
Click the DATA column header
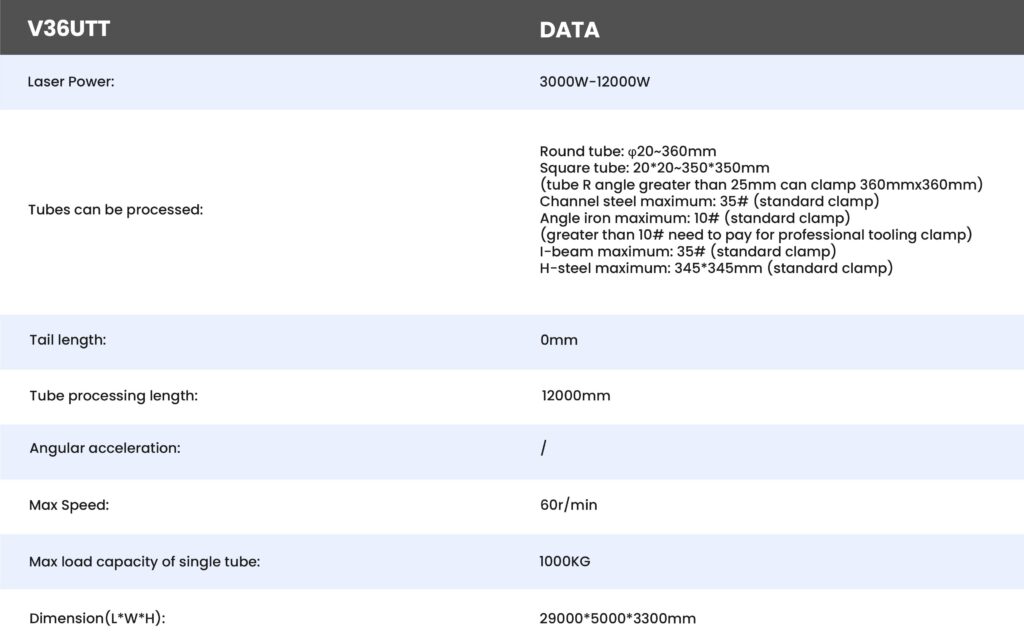569,30
